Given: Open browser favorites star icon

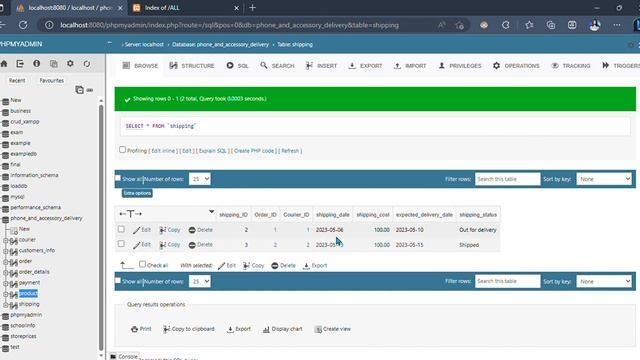Looking at the screenshot, I should pyautogui.click(x=529, y=25).
